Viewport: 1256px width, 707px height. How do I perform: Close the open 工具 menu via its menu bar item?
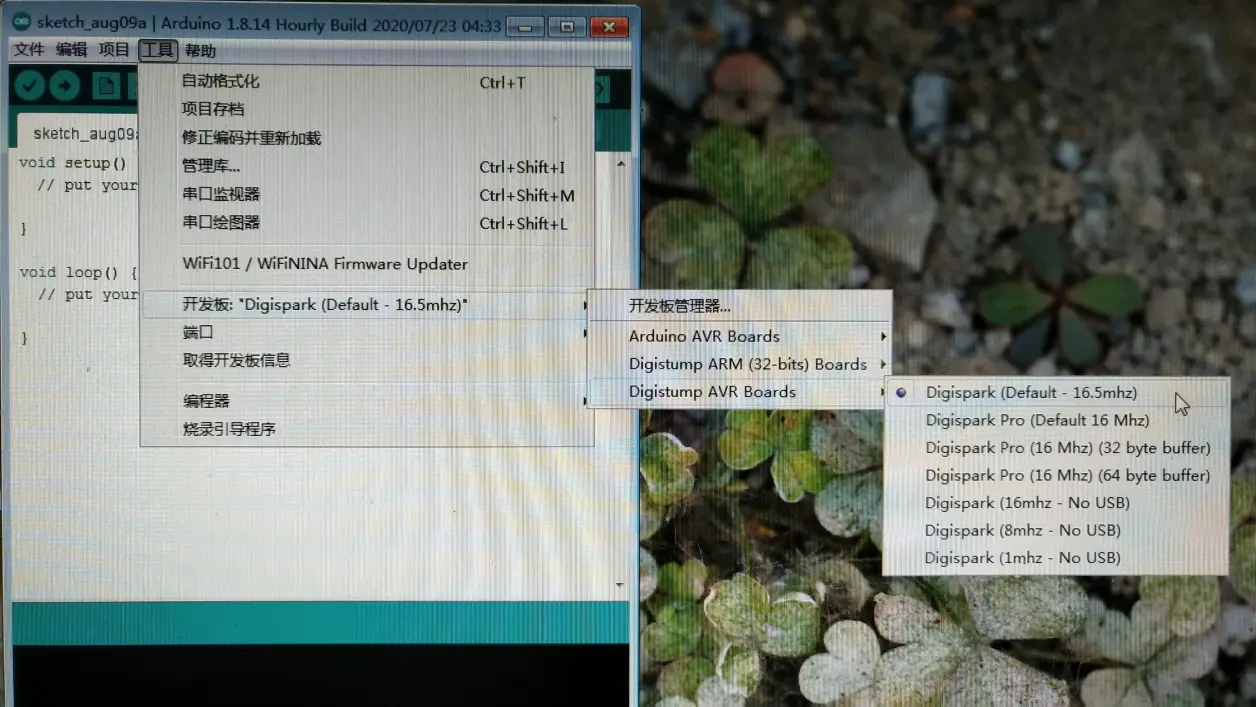157,50
